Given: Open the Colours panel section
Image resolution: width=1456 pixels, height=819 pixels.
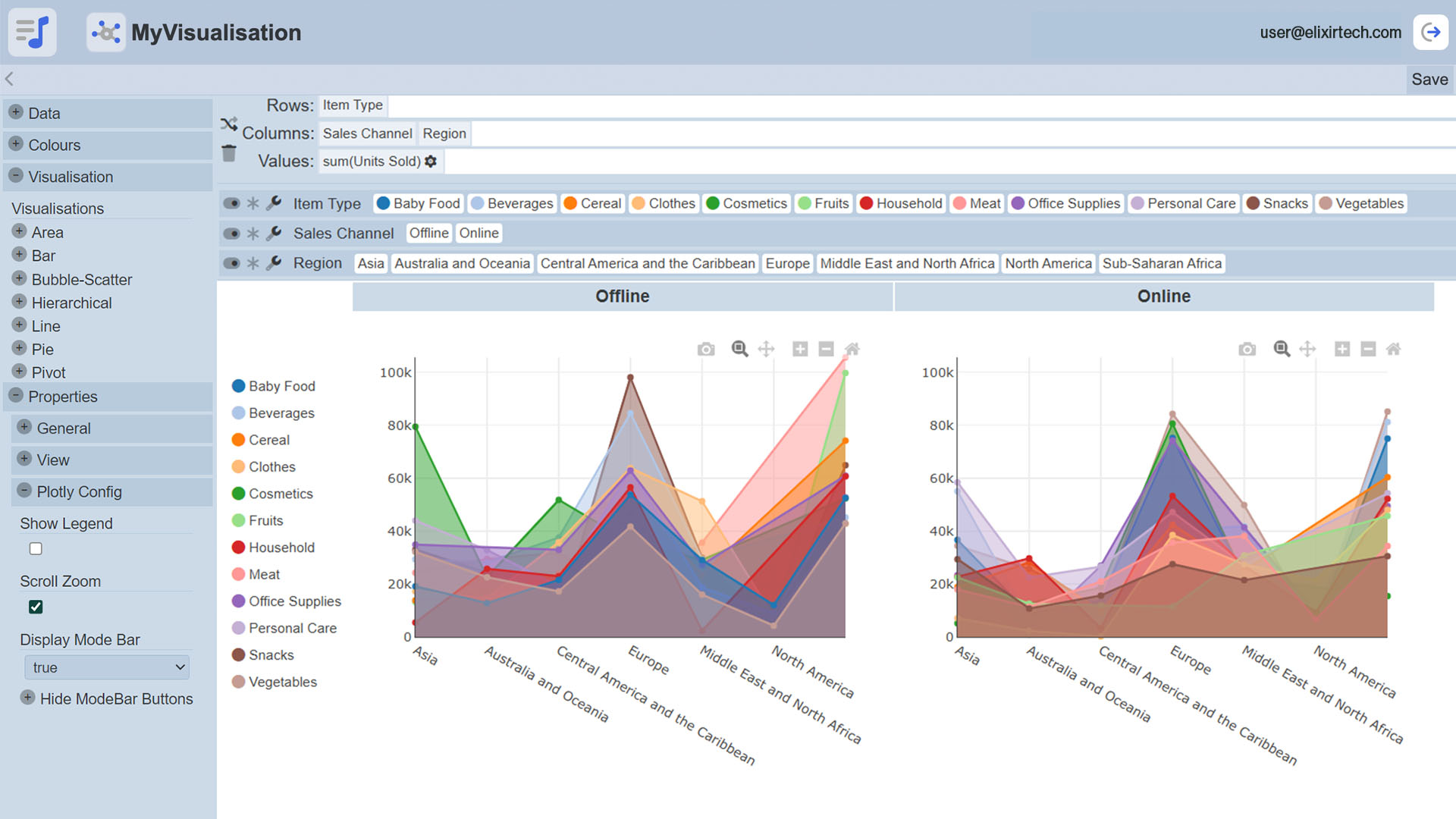Looking at the screenshot, I should tap(54, 145).
